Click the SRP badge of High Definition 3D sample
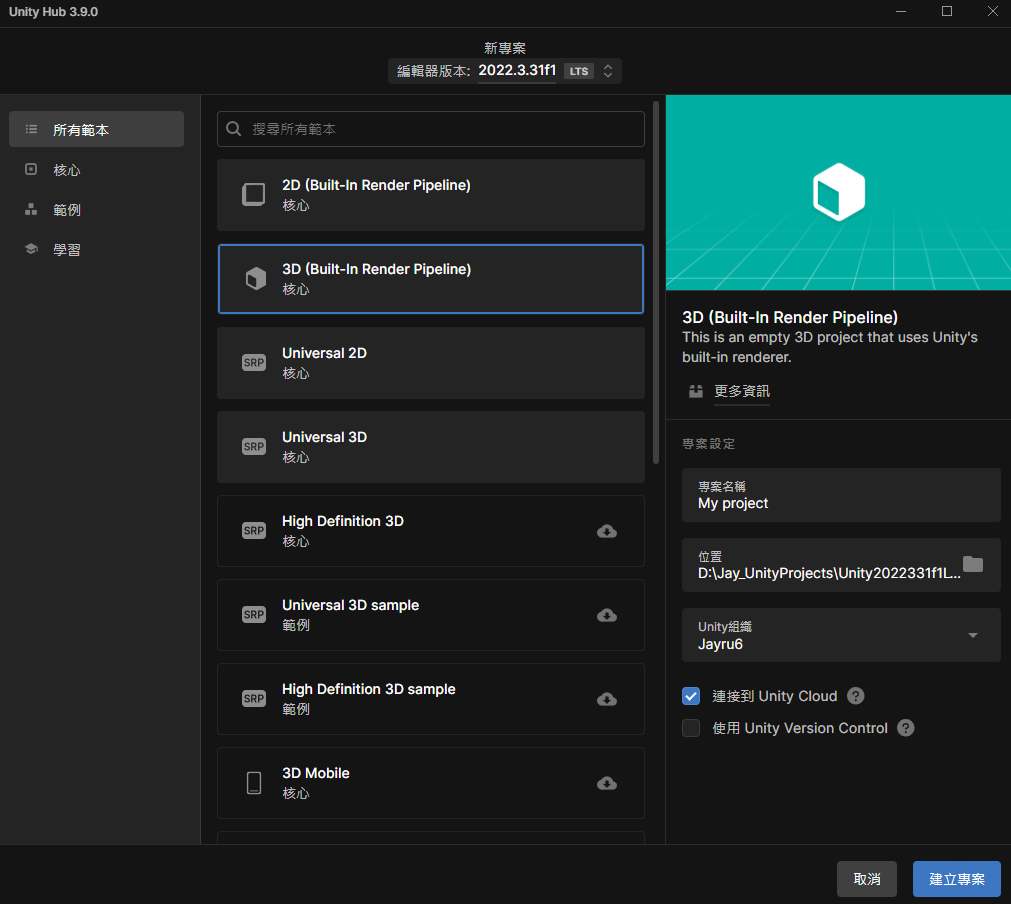Viewport: 1011px width, 904px height. [x=254, y=698]
